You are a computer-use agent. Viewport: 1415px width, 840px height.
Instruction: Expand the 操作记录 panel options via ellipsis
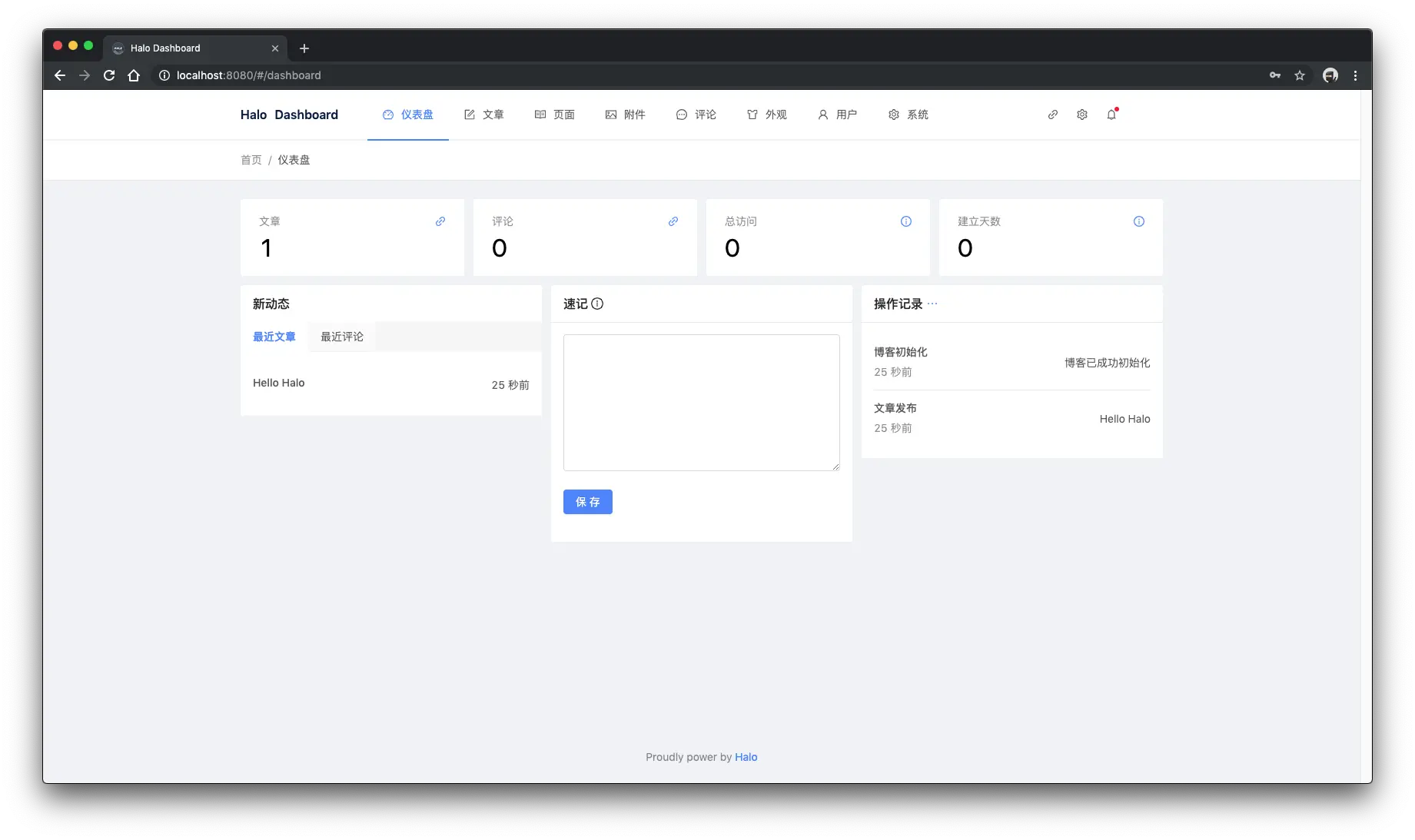pyautogui.click(x=933, y=304)
